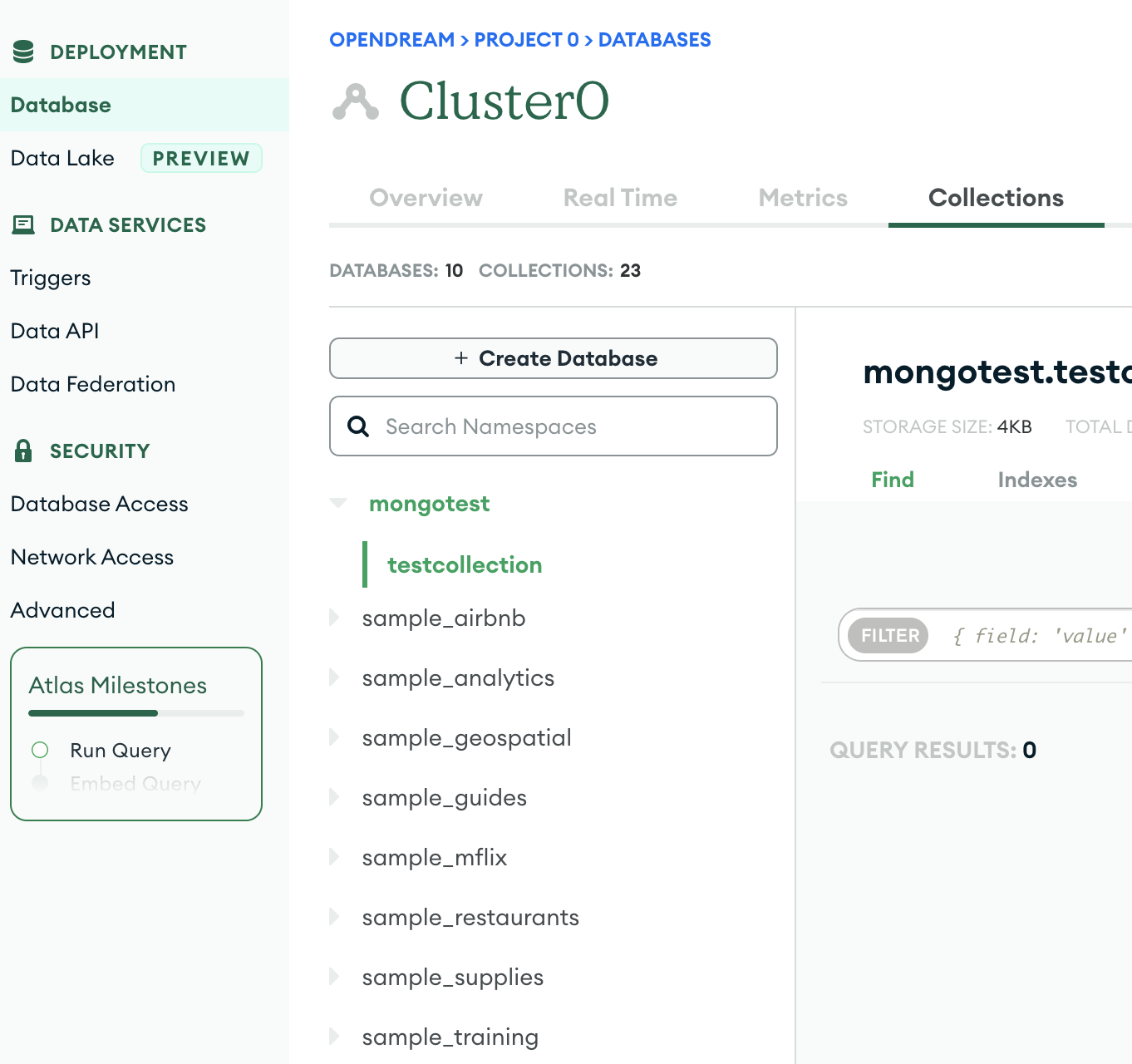Click the Run Query milestone circle
1132x1064 pixels.
click(40, 750)
